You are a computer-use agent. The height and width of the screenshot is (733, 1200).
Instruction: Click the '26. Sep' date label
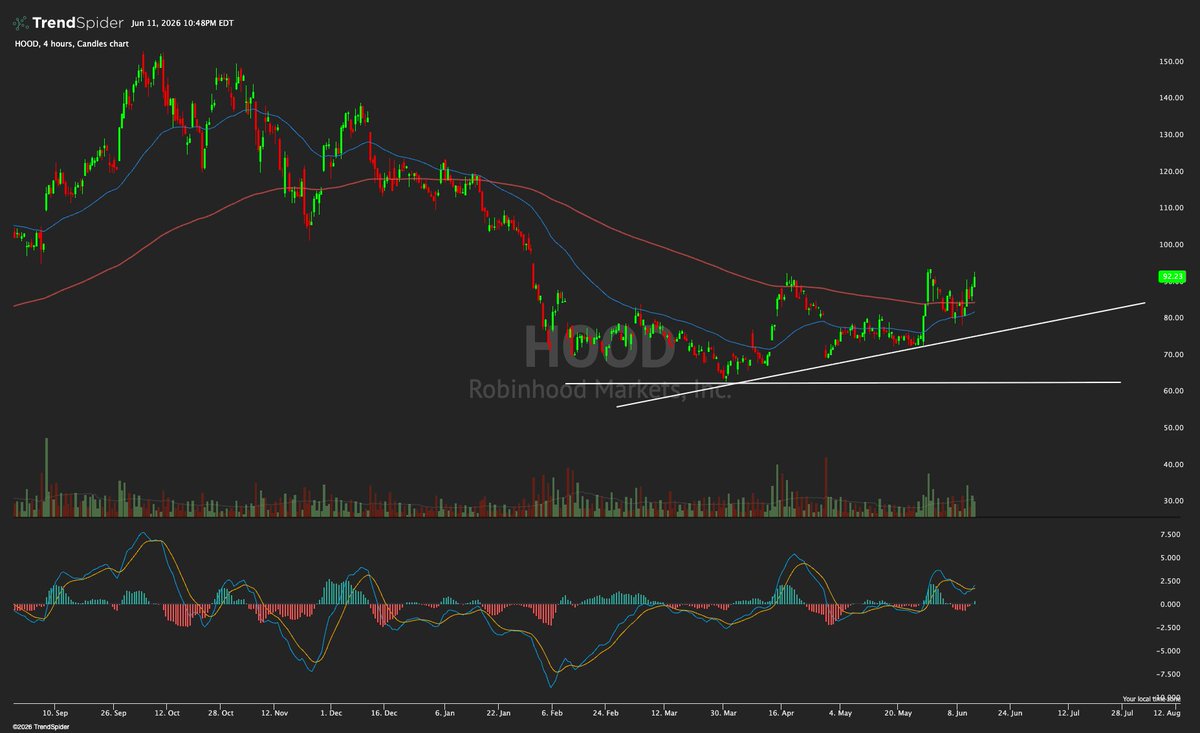(x=113, y=715)
